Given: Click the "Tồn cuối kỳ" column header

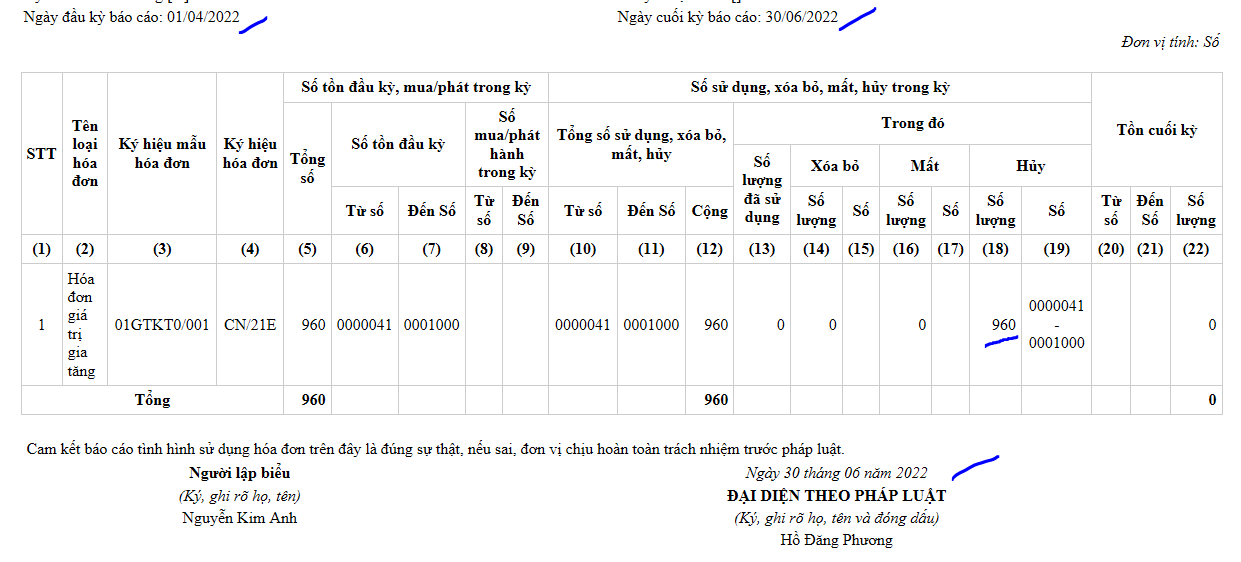Looking at the screenshot, I should (1156, 130).
